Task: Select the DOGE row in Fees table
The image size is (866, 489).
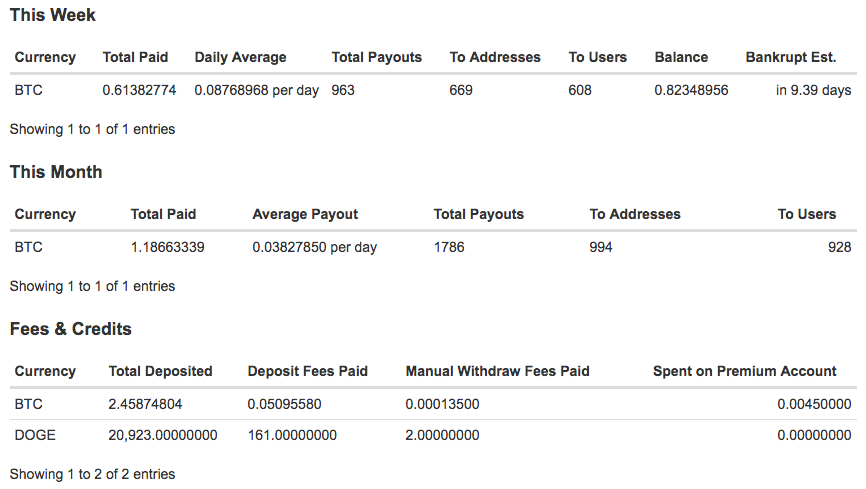Action: point(433,435)
